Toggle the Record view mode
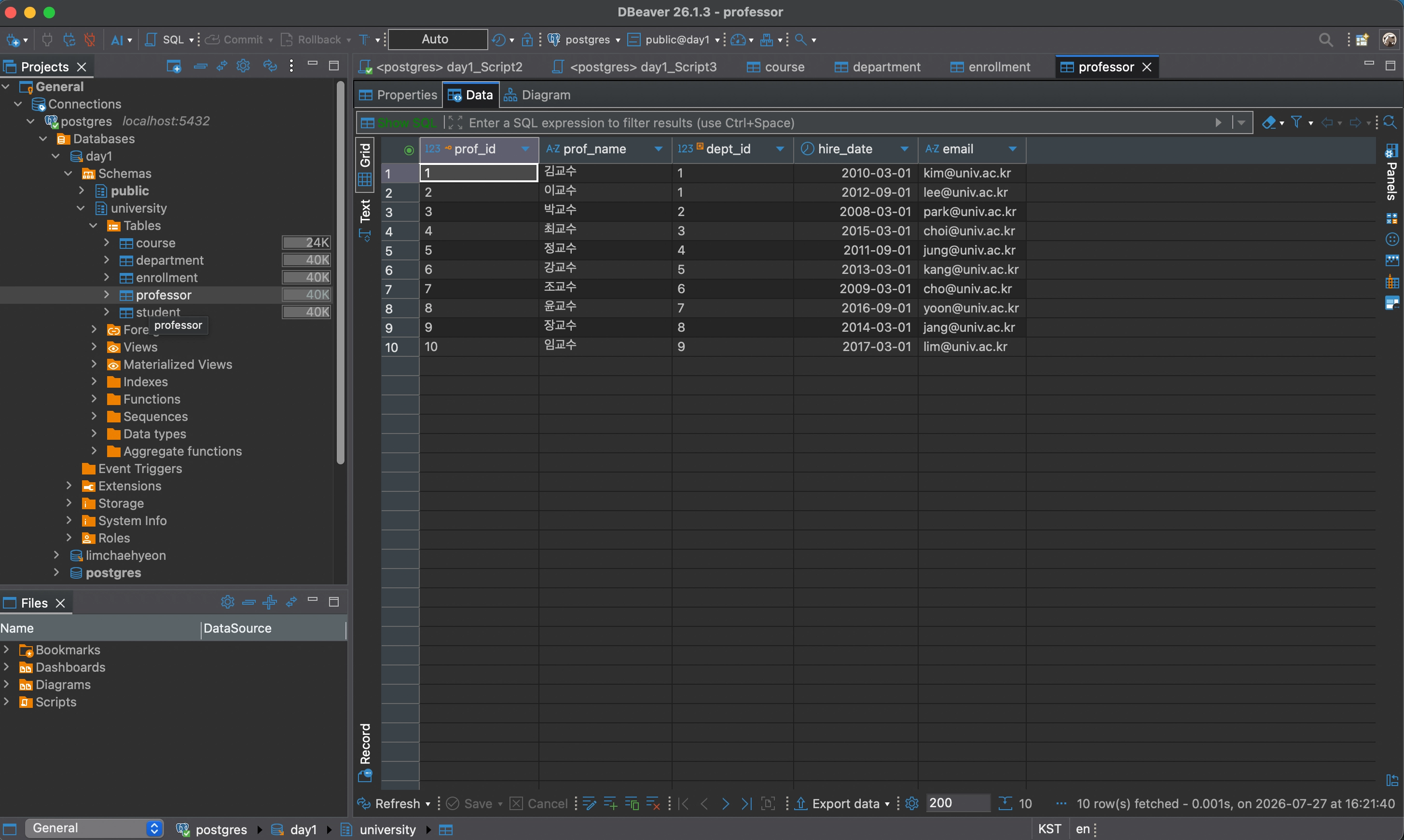Viewport: 1404px width, 840px height. (365, 752)
